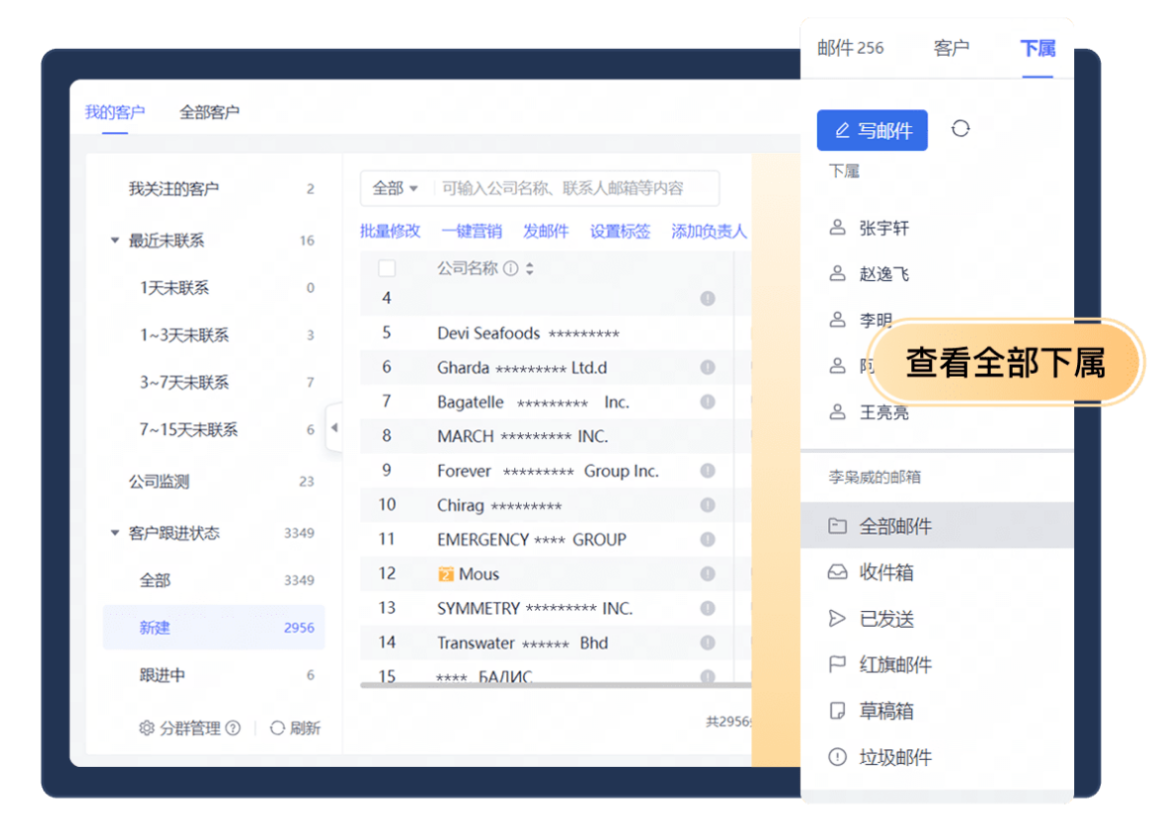Click the 设置标签 link

[620, 231]
